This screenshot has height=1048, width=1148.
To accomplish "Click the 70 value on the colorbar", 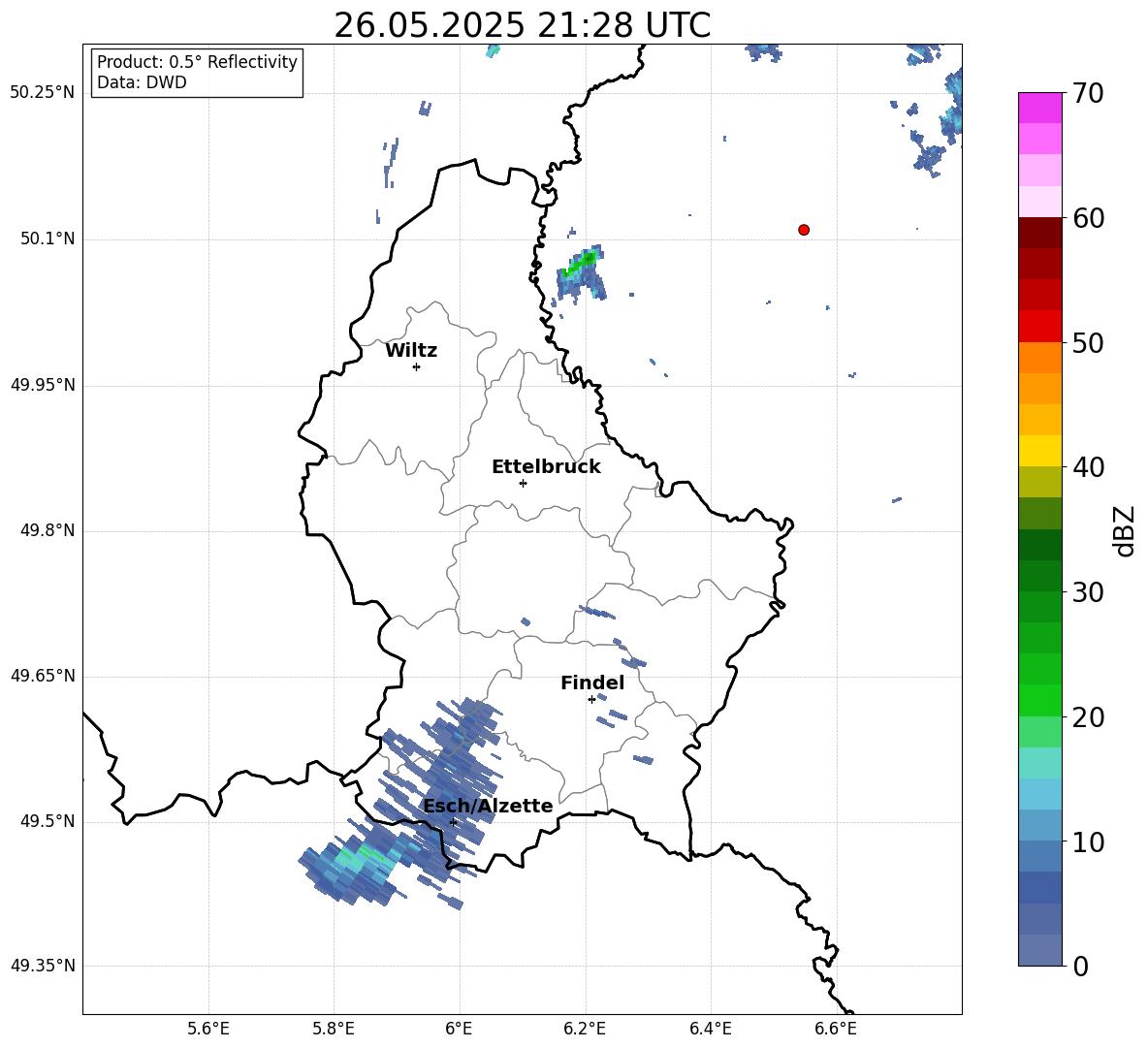I will pyautogui.click(x=1087, y=94).
